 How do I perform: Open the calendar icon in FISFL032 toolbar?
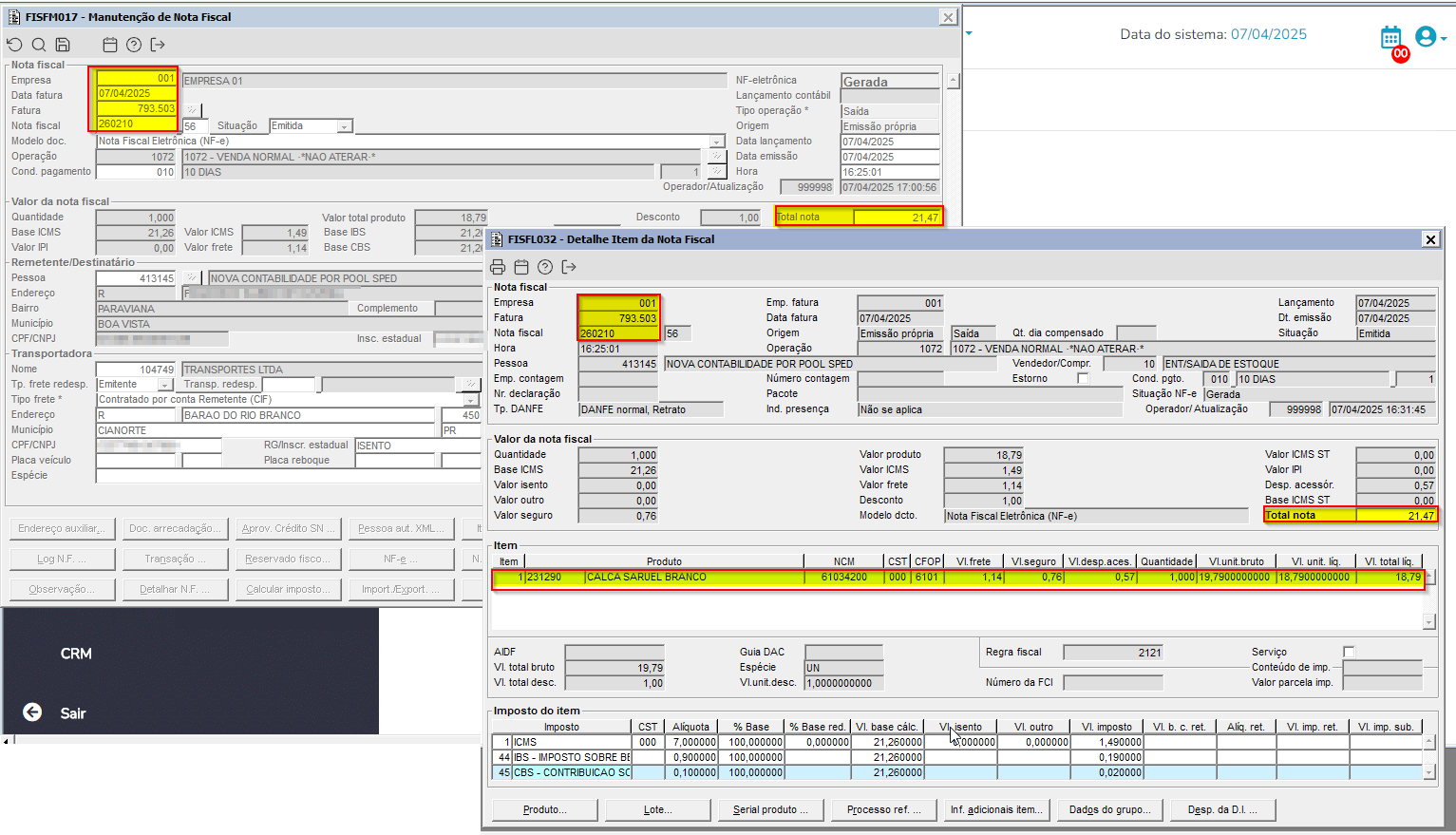521,267
